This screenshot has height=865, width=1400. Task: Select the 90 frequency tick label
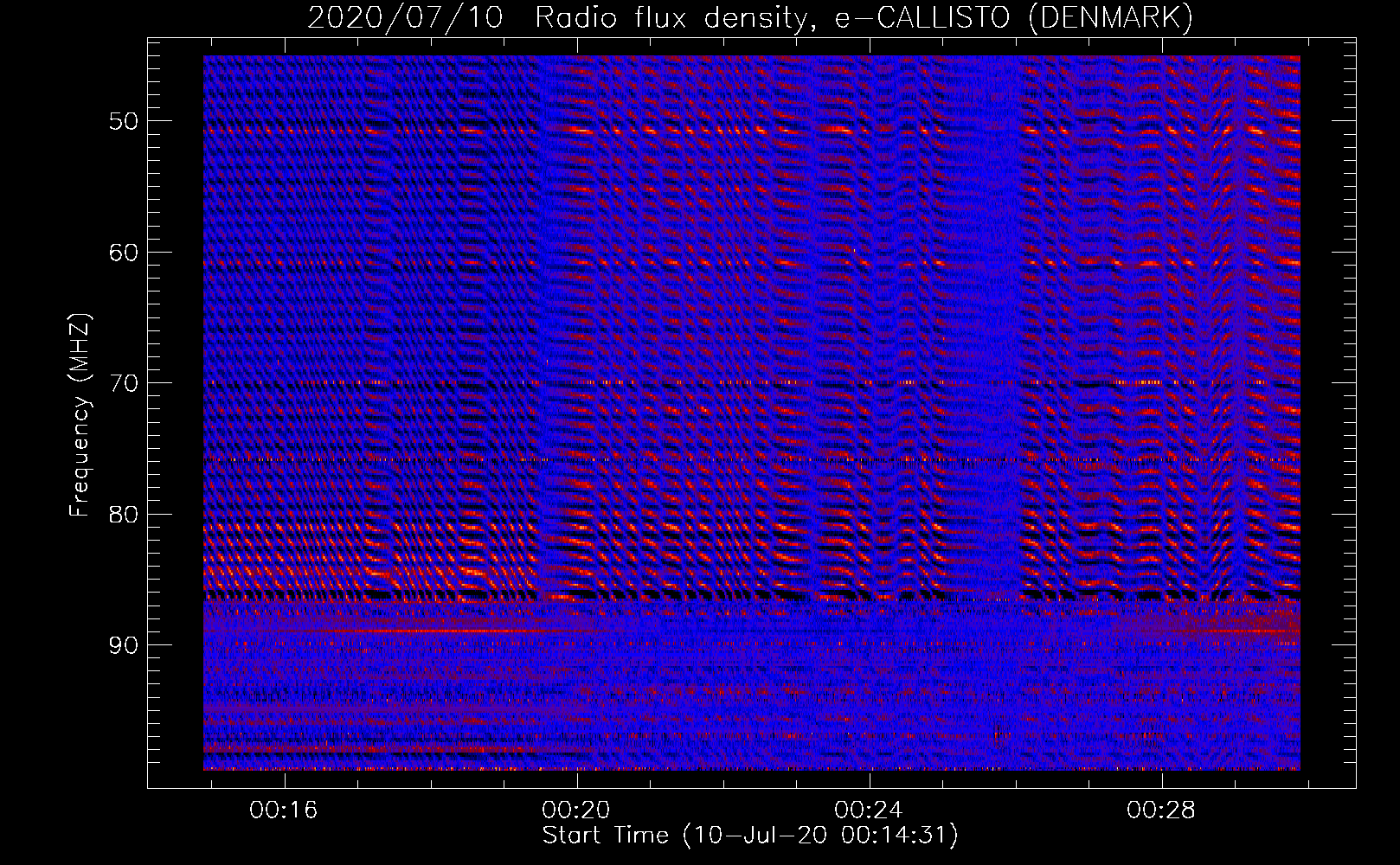coord(124,645)
